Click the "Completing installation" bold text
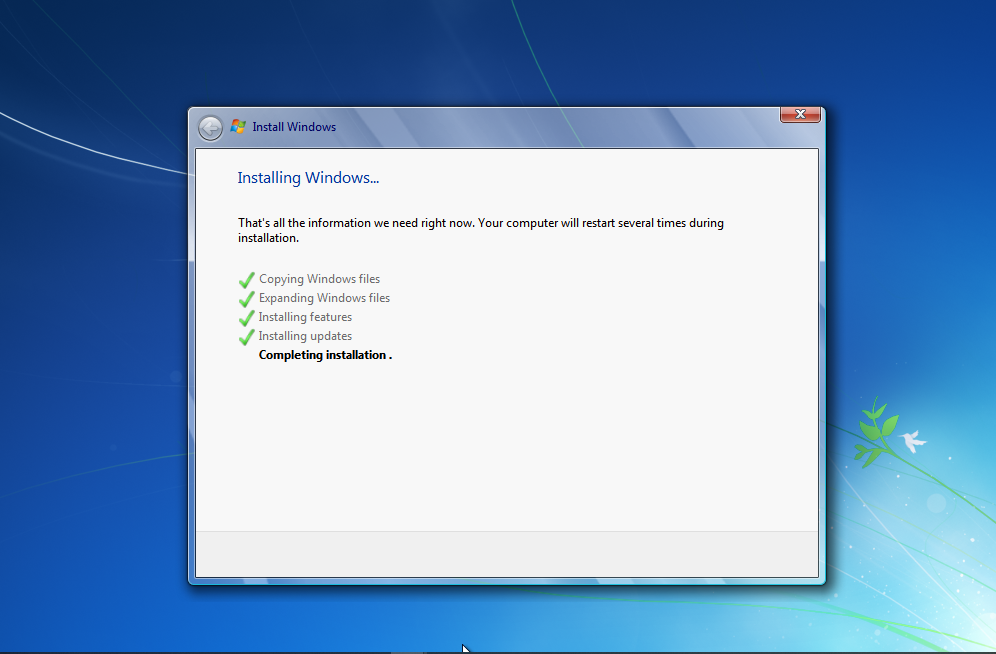Screen dimensions: 996x654 click(325, 355)
